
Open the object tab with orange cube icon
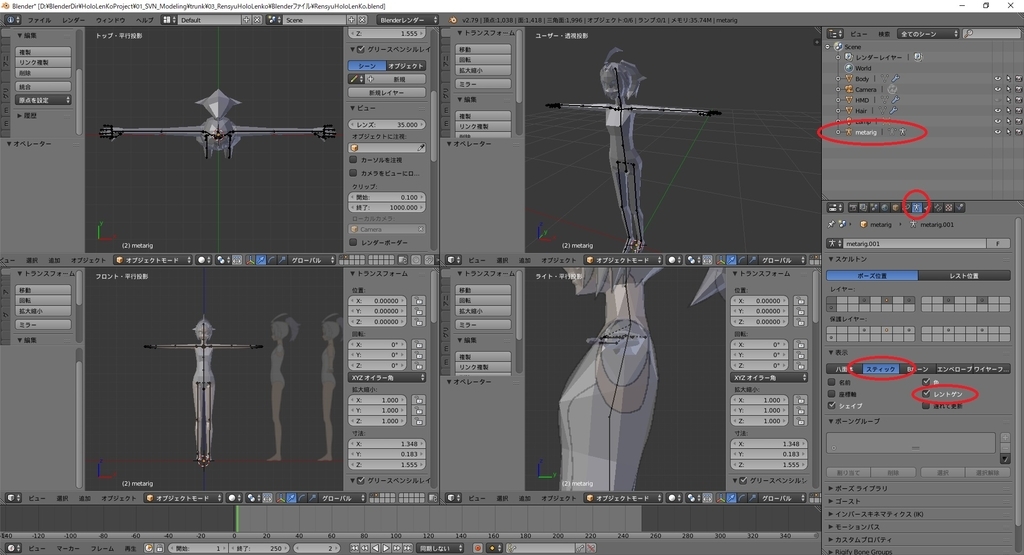pyautogui.click(x=895, y=208)
